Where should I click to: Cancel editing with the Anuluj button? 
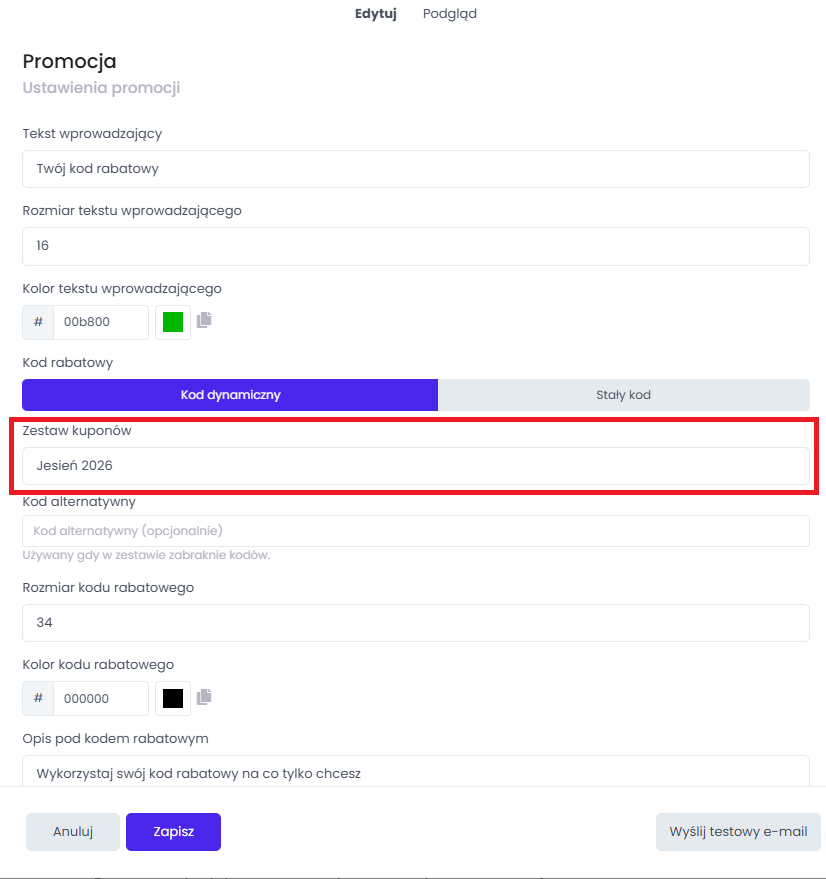pyautogui.click(x=73, y=832)
